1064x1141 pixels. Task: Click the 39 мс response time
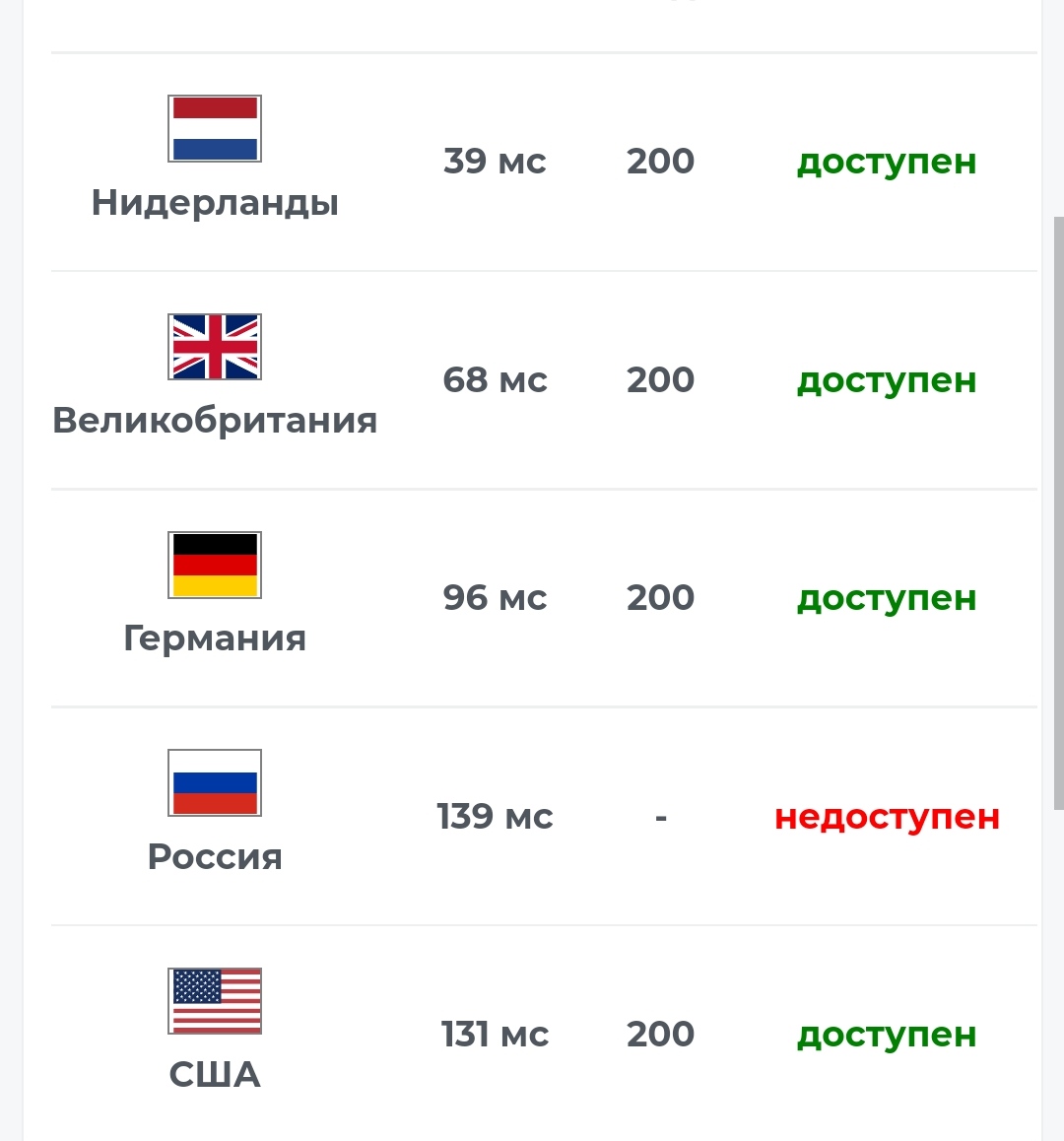[495, 161]
